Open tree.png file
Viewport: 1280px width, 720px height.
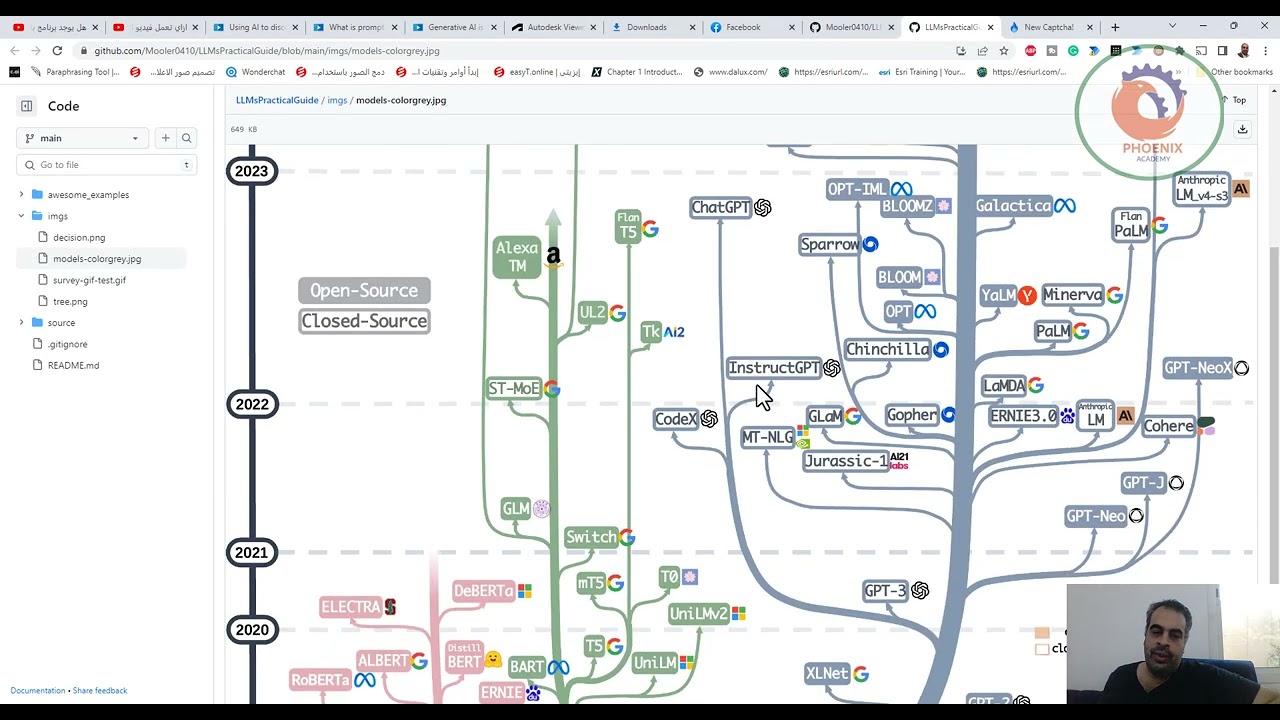pos(70,301)
